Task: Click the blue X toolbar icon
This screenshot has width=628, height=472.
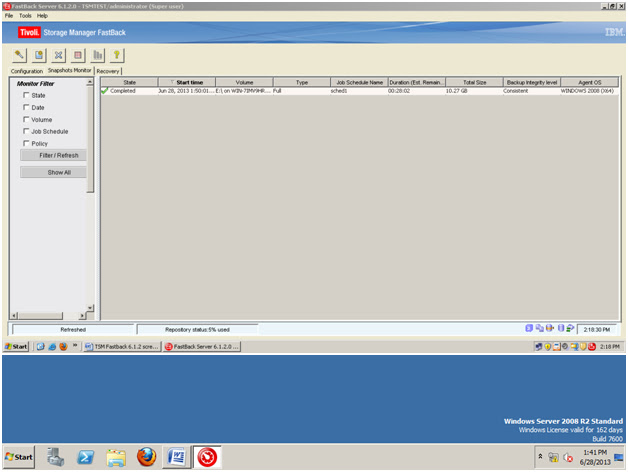Action: pyautogui.click(x=58, y=55)
